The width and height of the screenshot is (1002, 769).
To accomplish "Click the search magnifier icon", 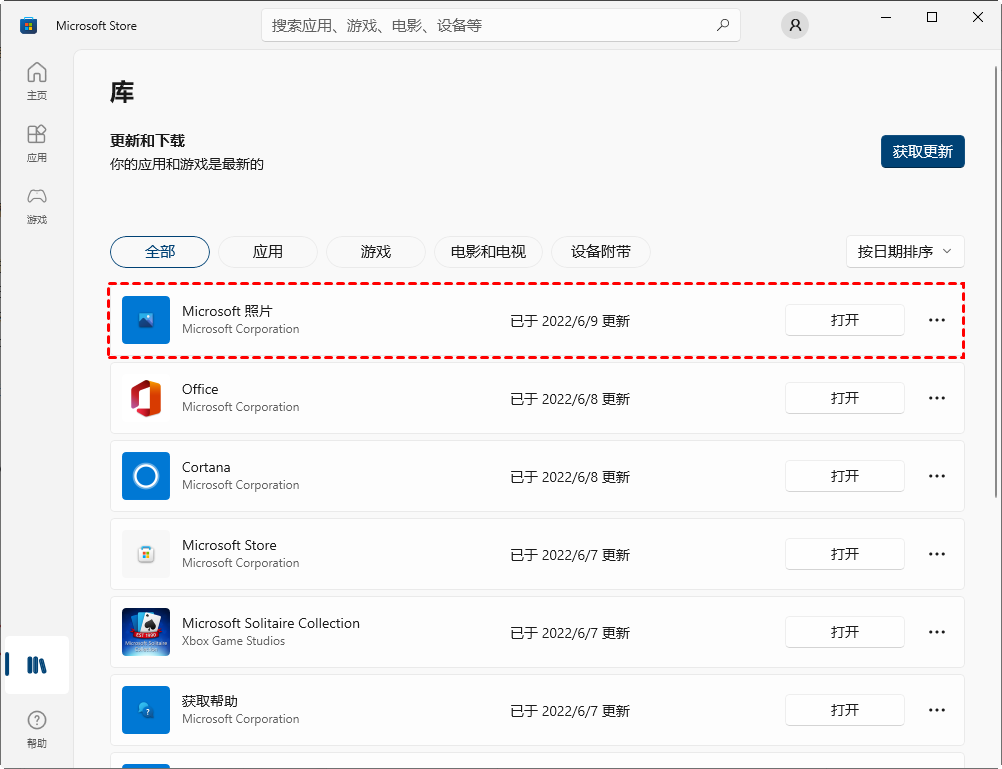I will tap(723, 25).
